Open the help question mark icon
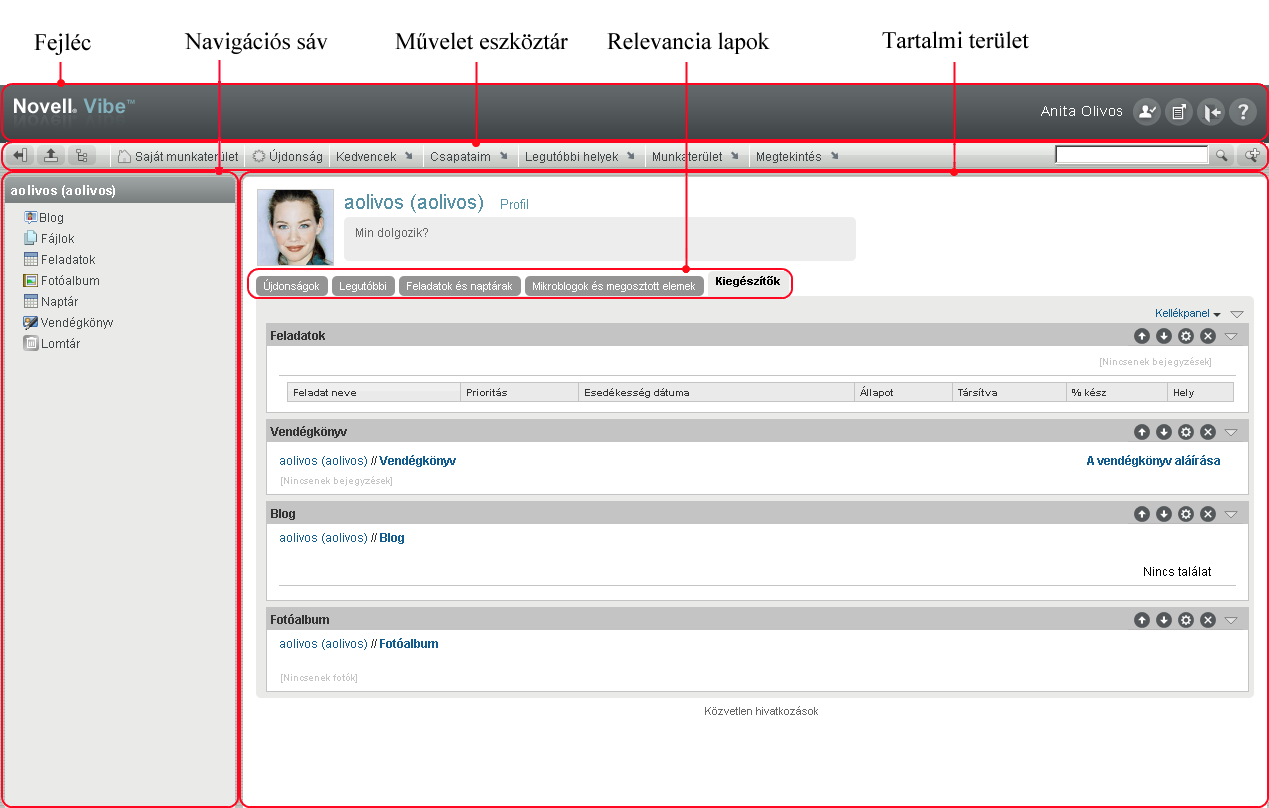The height and width of the screenshot is (808, 1269). (x=1242, y=112)
